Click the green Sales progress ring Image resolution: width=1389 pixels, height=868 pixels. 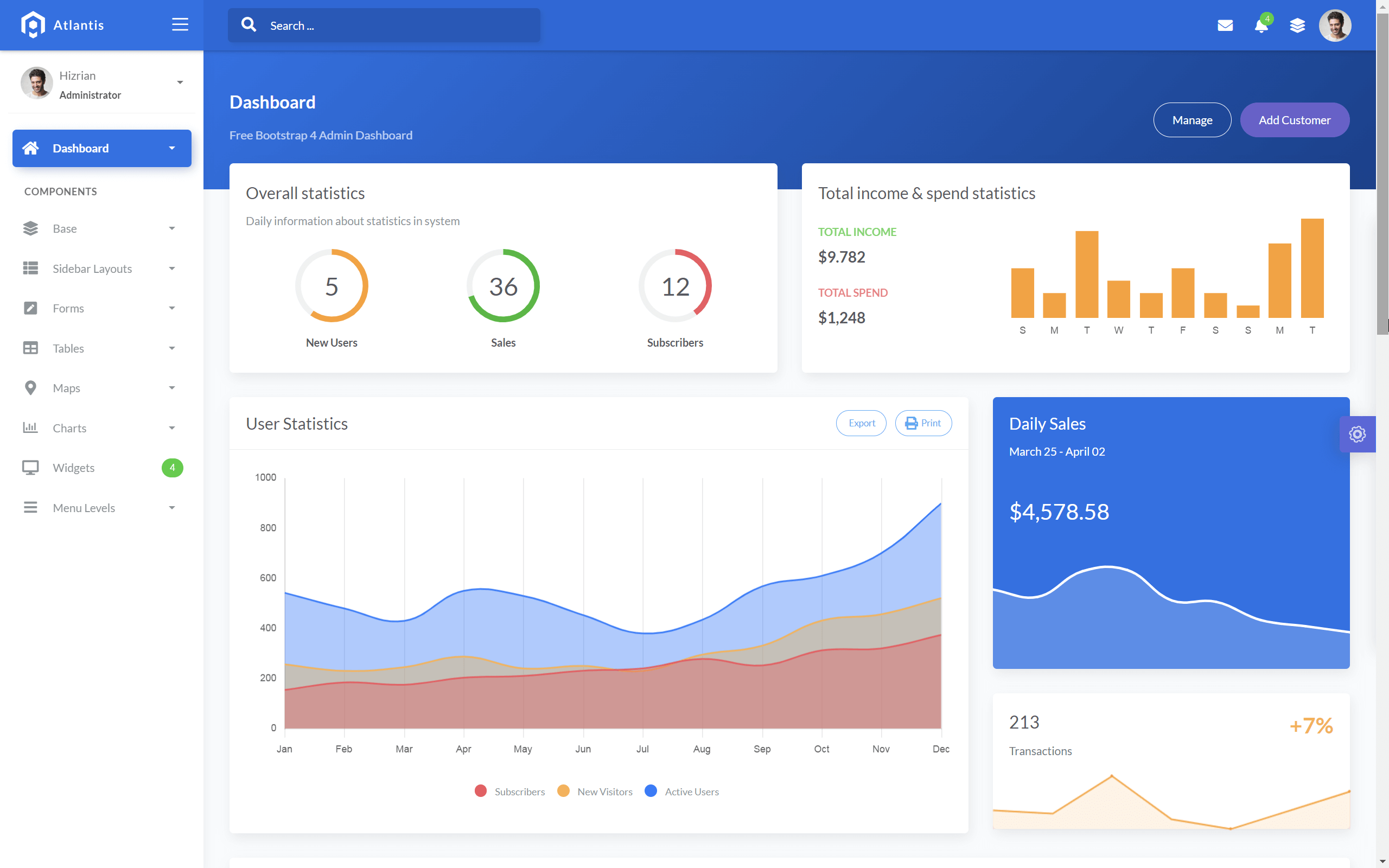coord(504,285)
